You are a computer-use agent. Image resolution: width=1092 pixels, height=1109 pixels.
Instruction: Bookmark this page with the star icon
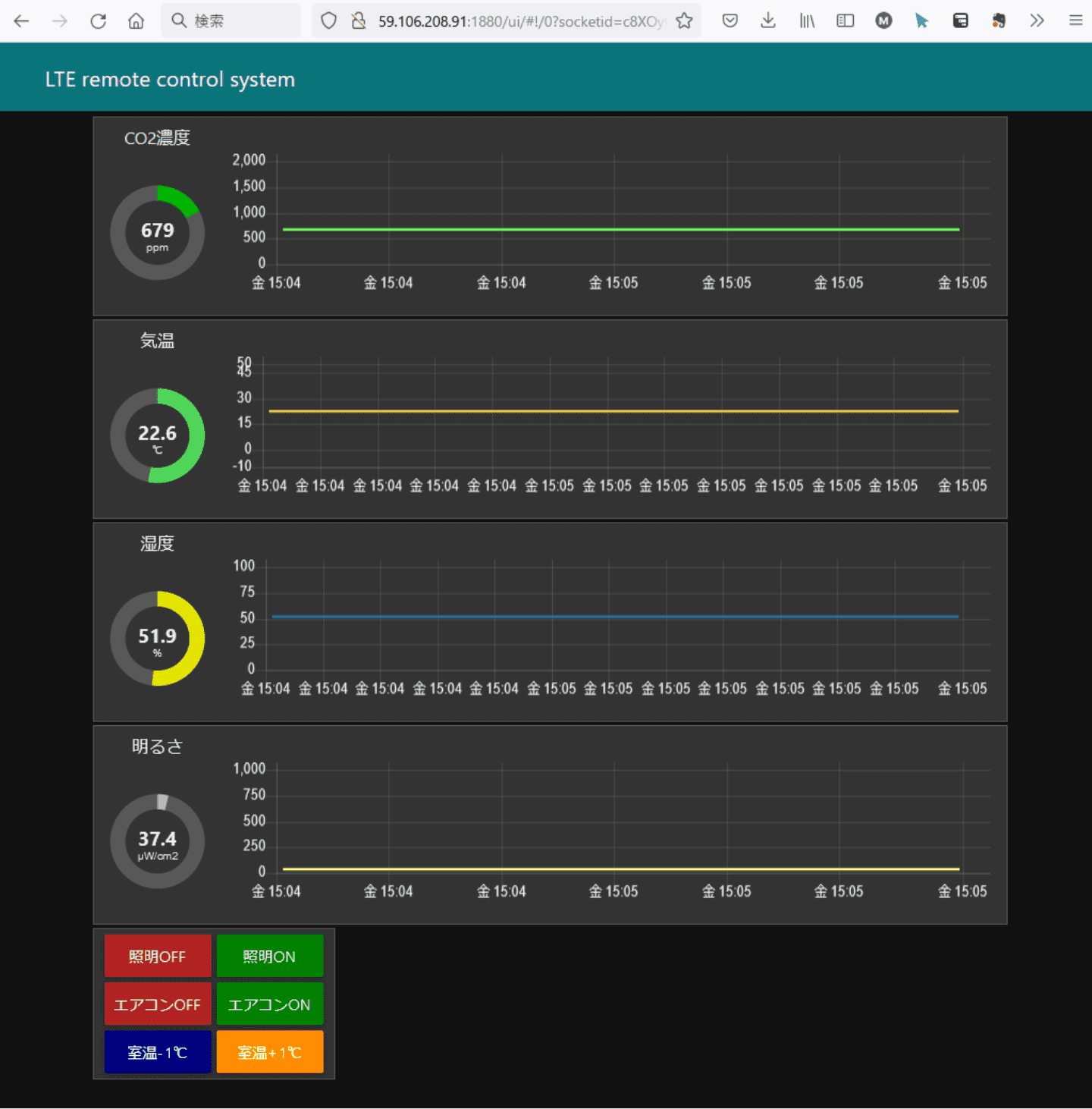(684, 21)
